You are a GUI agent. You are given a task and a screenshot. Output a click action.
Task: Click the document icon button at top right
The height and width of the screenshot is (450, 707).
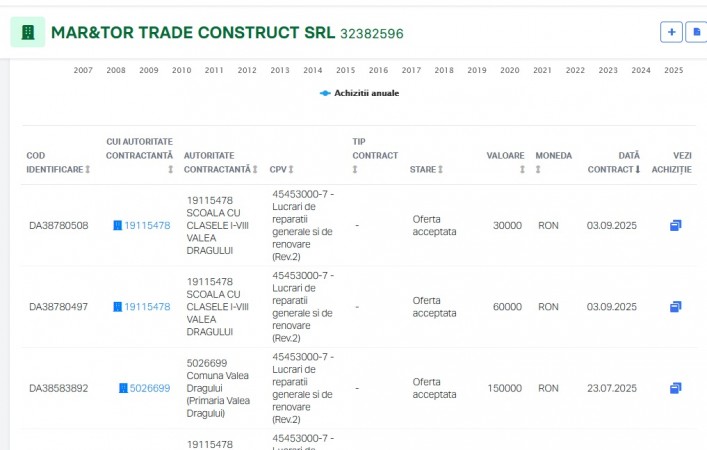pyautogui.click(x=697, y=32)
